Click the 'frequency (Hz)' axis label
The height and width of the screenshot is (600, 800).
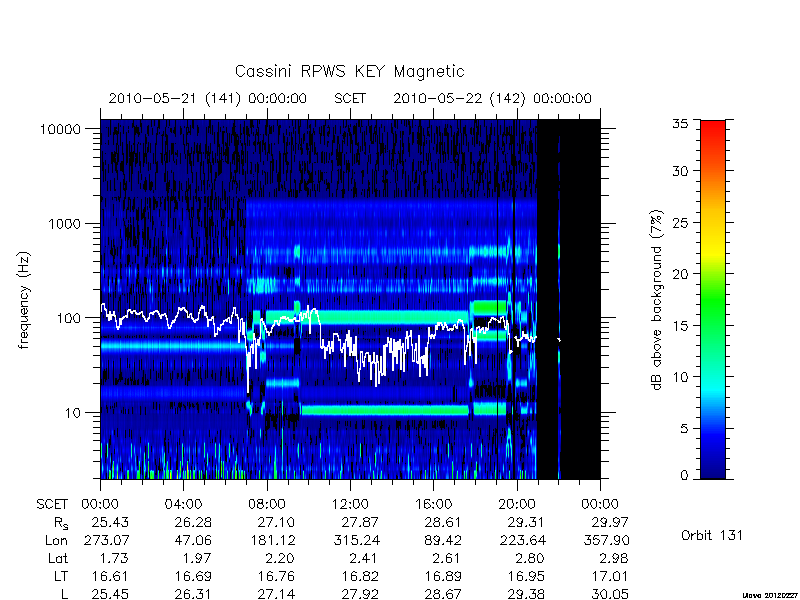pyautogui.click(x=24, y=300)
